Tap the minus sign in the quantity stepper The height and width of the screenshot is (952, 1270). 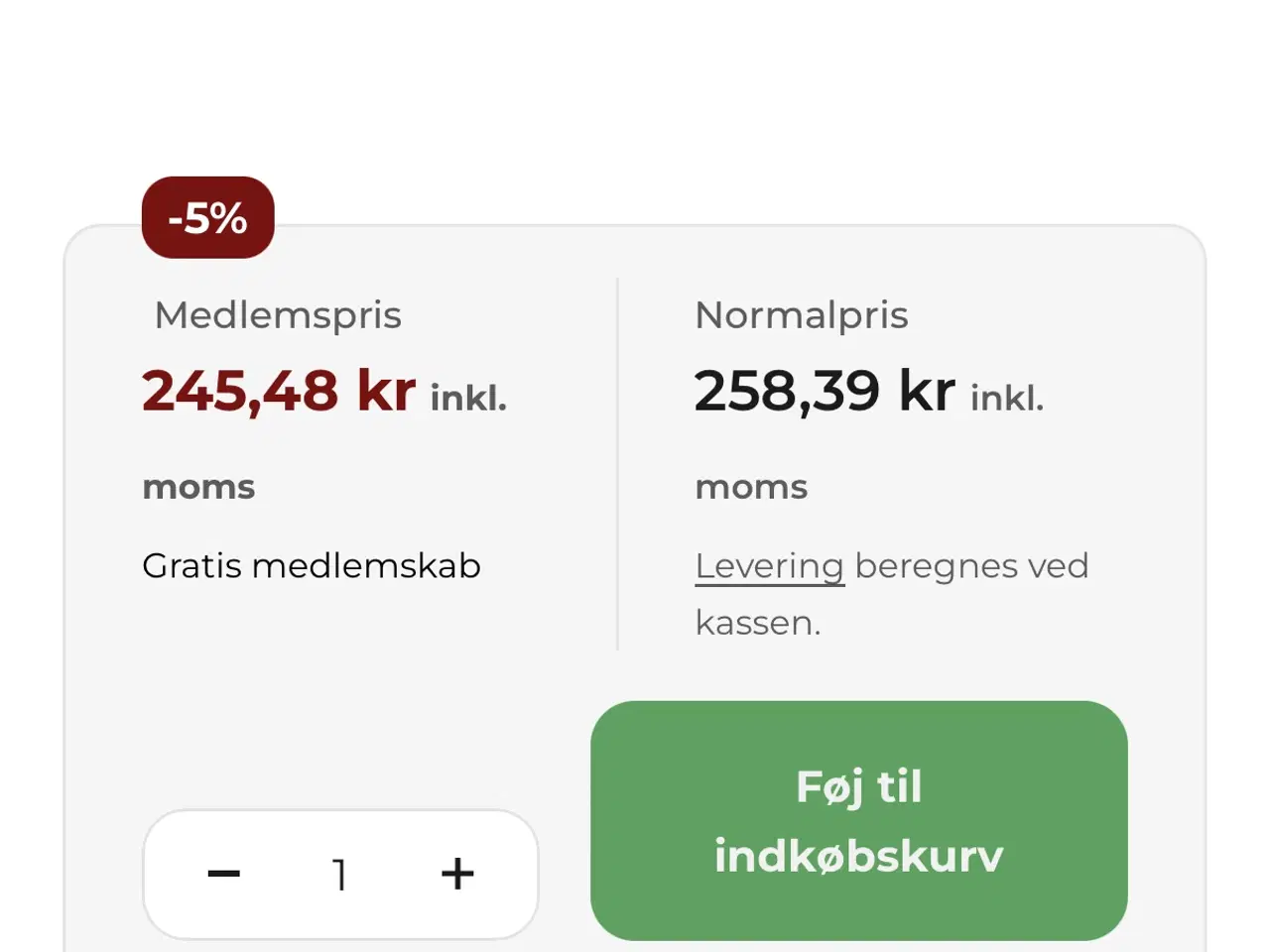pyautogui.click(x=223, y=874)
